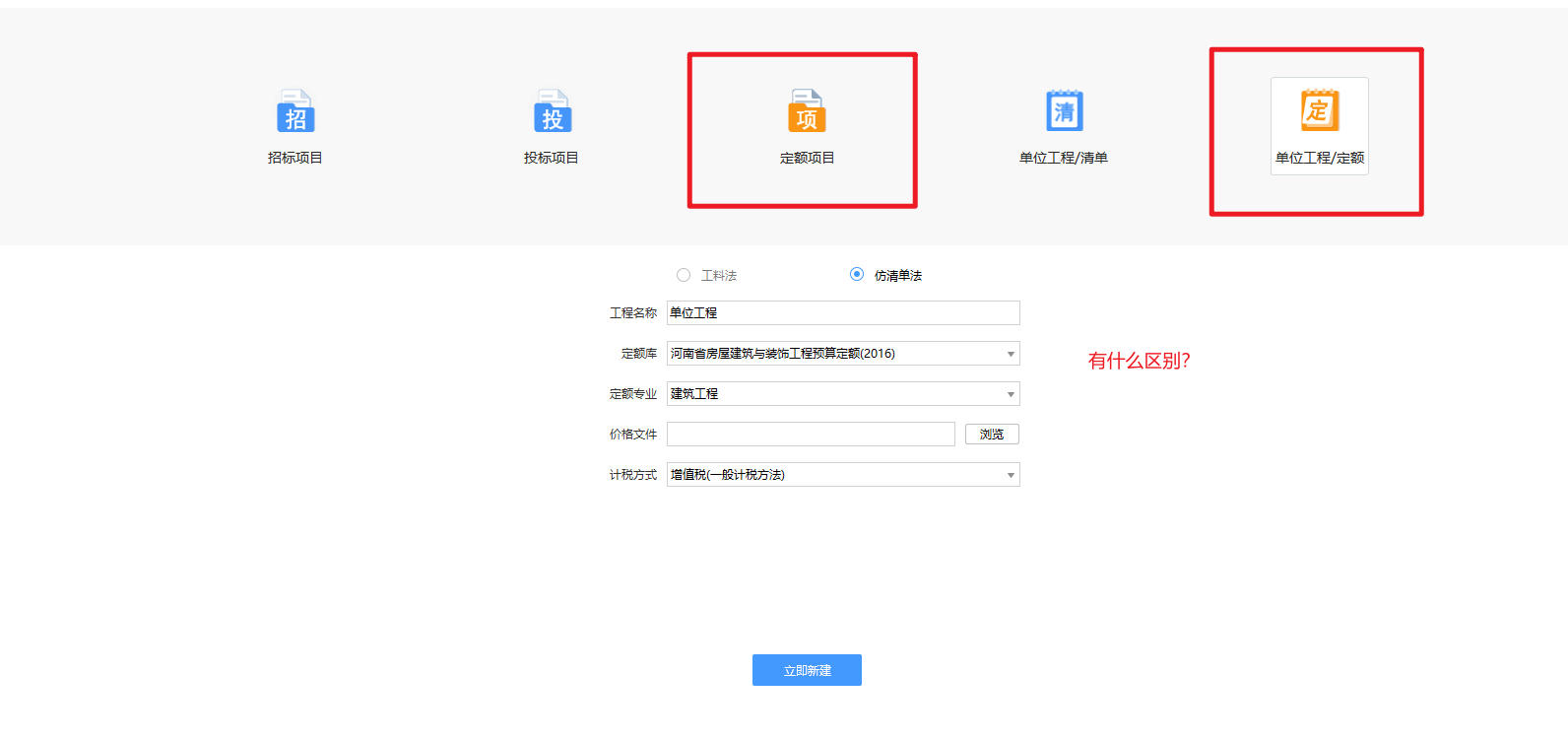Select the 工料法 radio option
This screenshot has width=1568, height=740.
[684, 275]
